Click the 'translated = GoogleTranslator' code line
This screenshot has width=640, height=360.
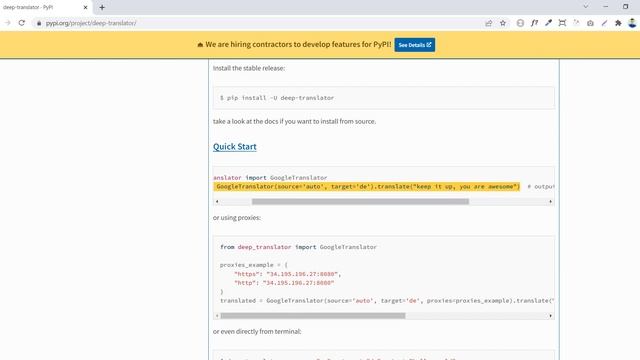(x=387, y=300)
